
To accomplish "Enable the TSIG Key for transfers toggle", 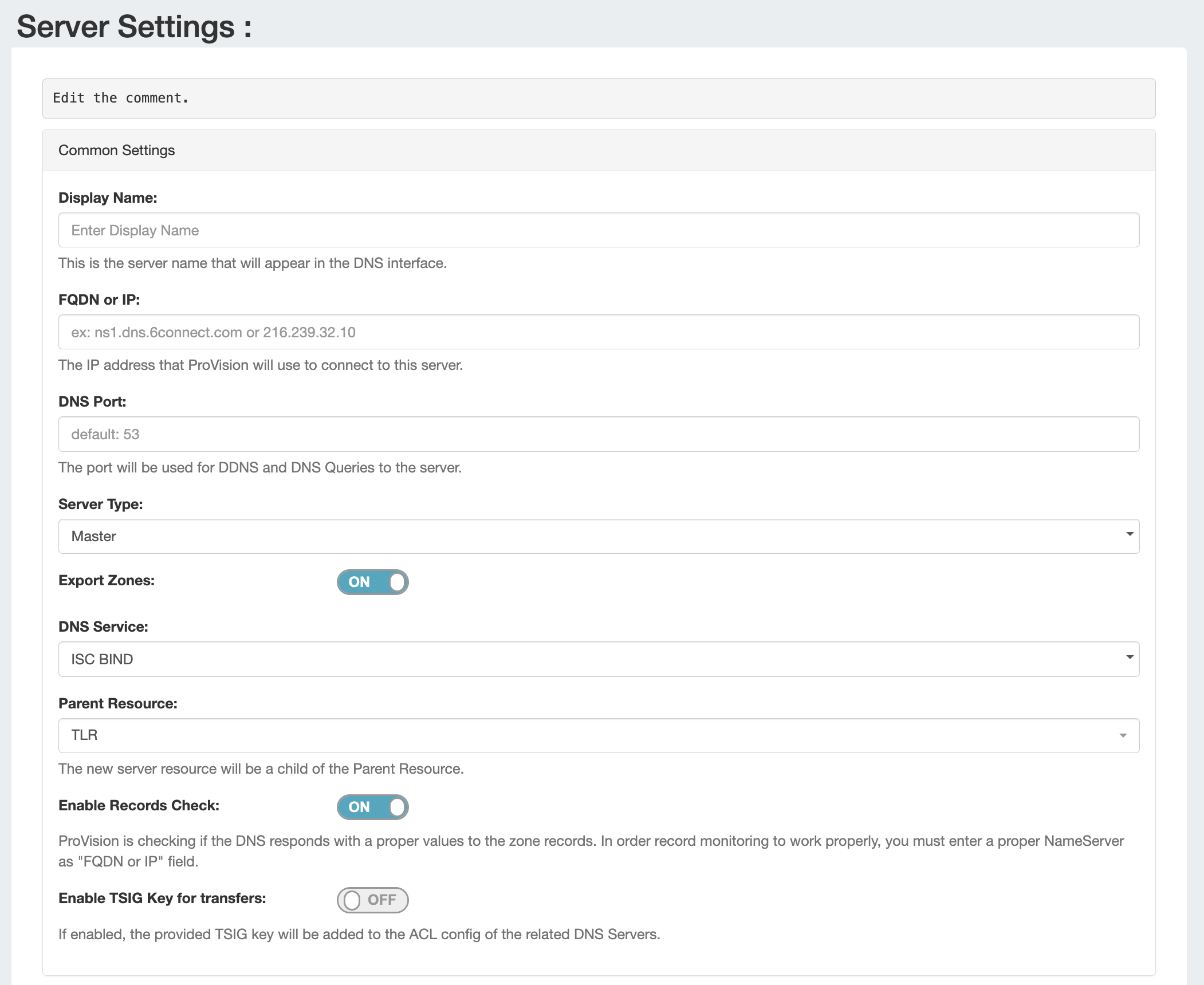I will 372,900.
